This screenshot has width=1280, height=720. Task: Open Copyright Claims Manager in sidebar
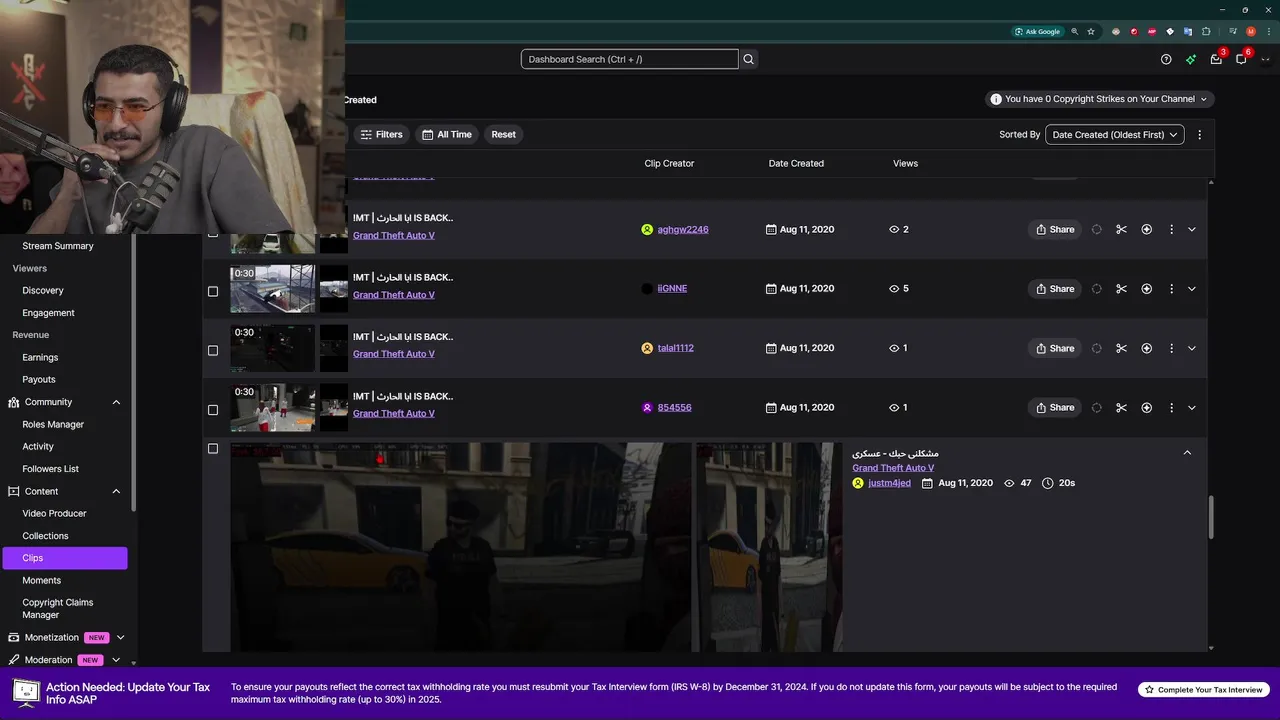pos(58,608)
